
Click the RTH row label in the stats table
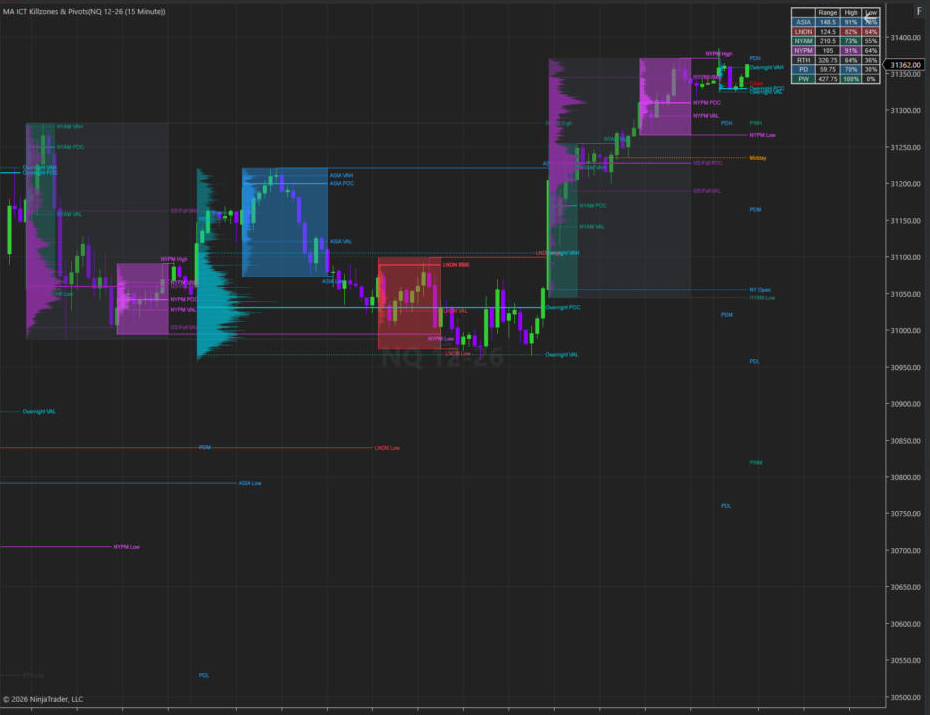tap(803, 60)
